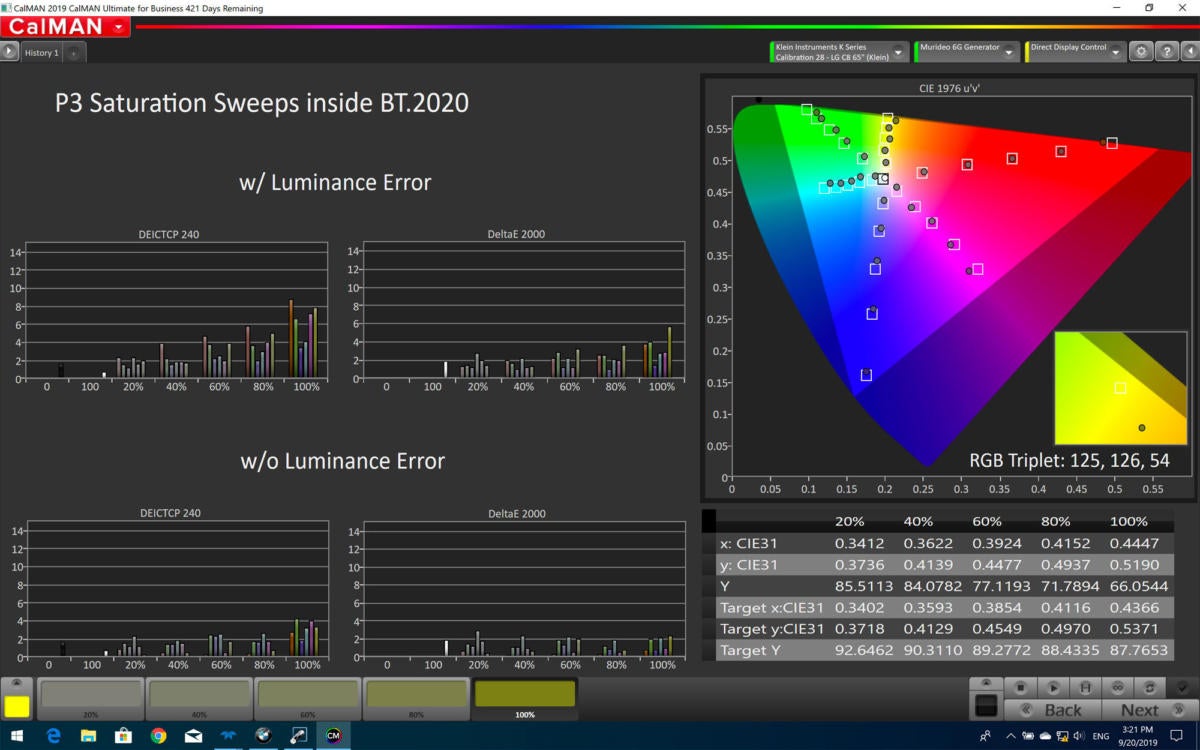Screen dimensions: 1200x750
Task: Select the History 1 tab
Action: pos(42,53)
